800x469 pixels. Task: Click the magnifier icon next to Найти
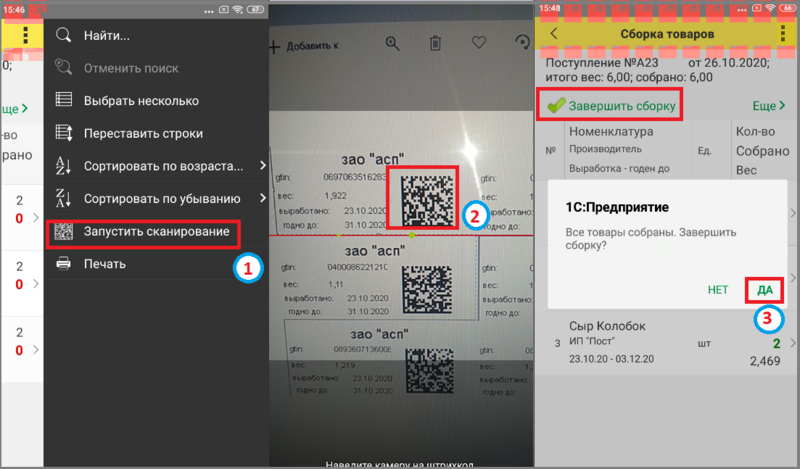[64, 35]
